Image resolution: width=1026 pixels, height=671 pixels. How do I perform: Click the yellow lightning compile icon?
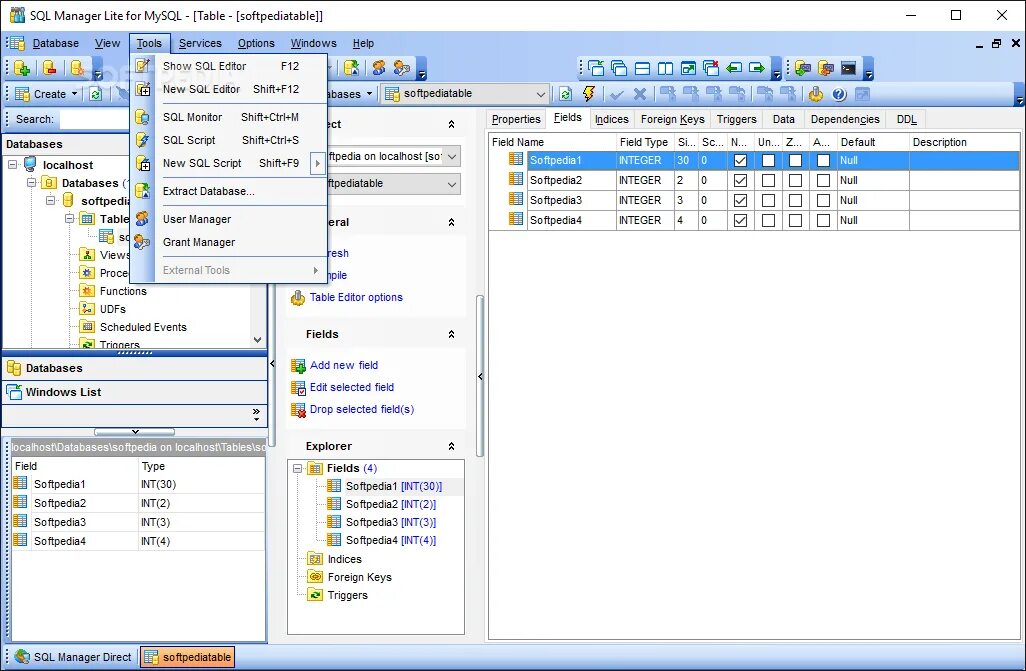[x=589, y=94]
